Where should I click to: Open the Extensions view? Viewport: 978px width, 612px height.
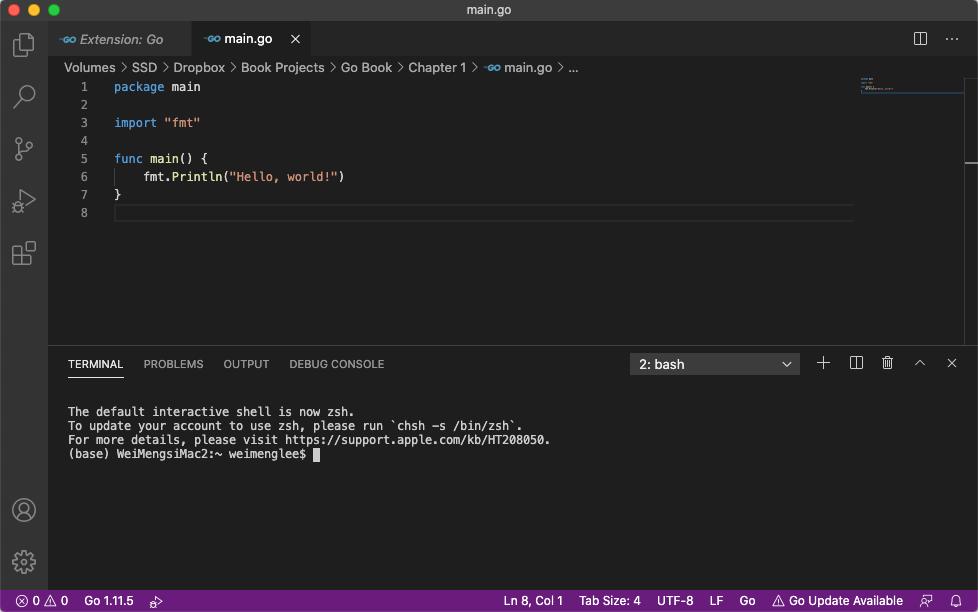pos(24,253)
